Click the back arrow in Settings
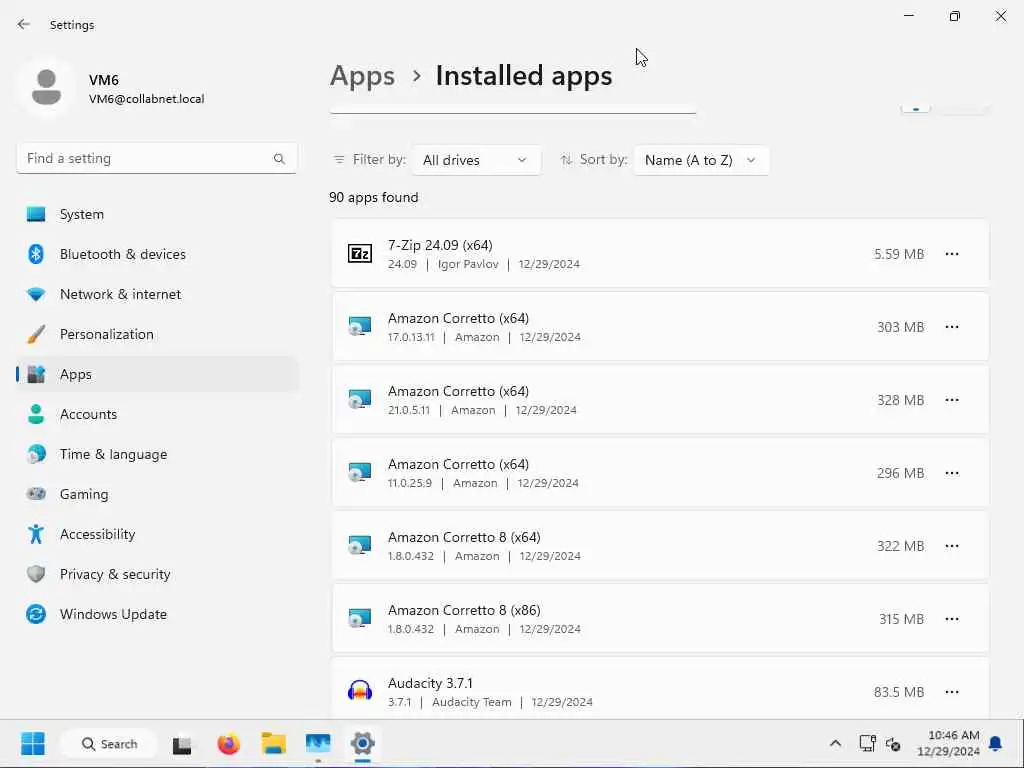Screen dimensions: 1024x768 24,24
